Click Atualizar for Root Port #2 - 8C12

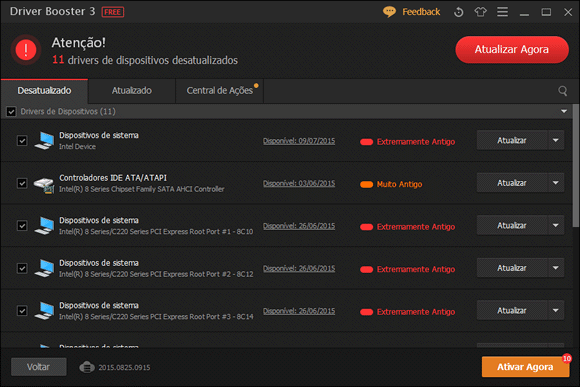coord(512,268)
